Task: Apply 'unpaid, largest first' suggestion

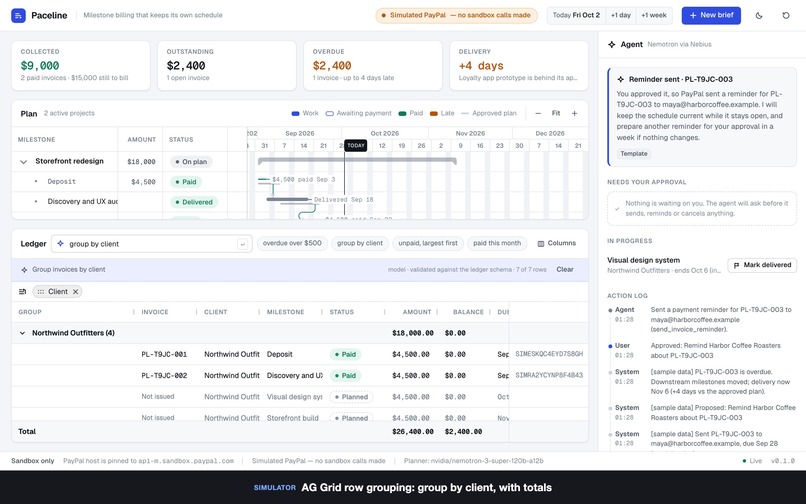Action: [428, 243]
